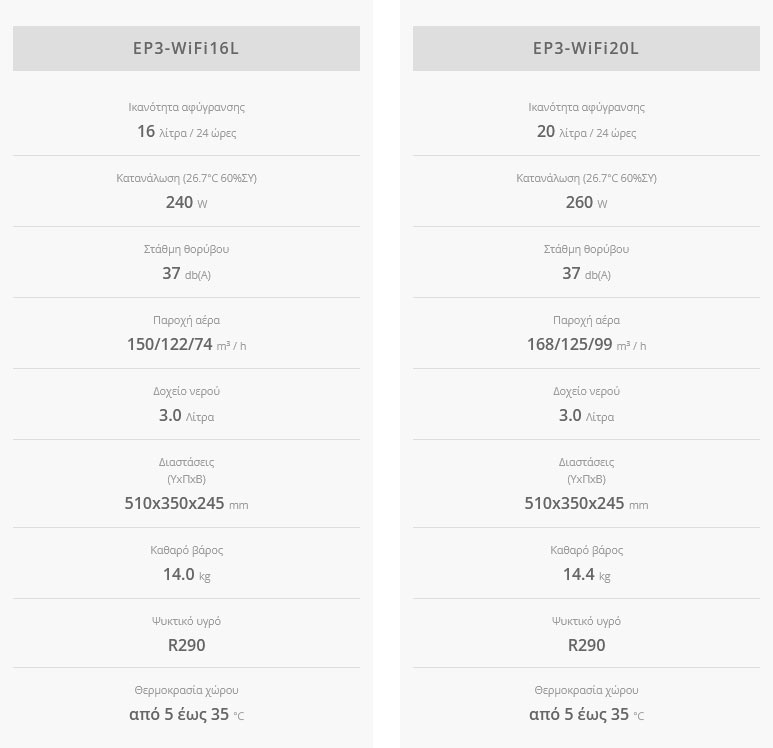The image size is (773, 748).
Task: Select 3.0 Λίτρα water tank for EP3-WiFi20L
Action: coord(586,416)
